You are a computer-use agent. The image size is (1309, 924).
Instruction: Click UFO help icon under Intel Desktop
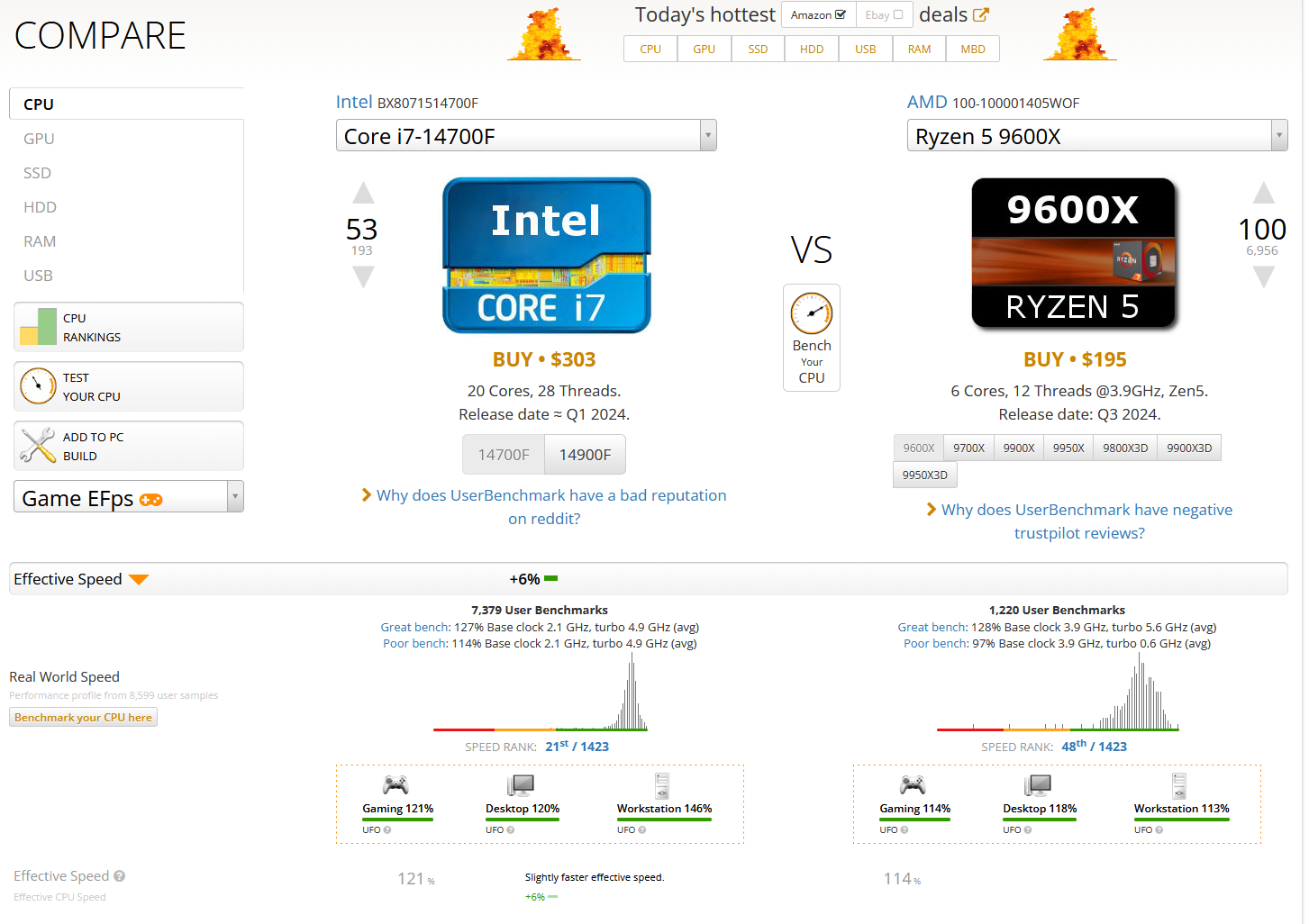click(x=511, y=830)
